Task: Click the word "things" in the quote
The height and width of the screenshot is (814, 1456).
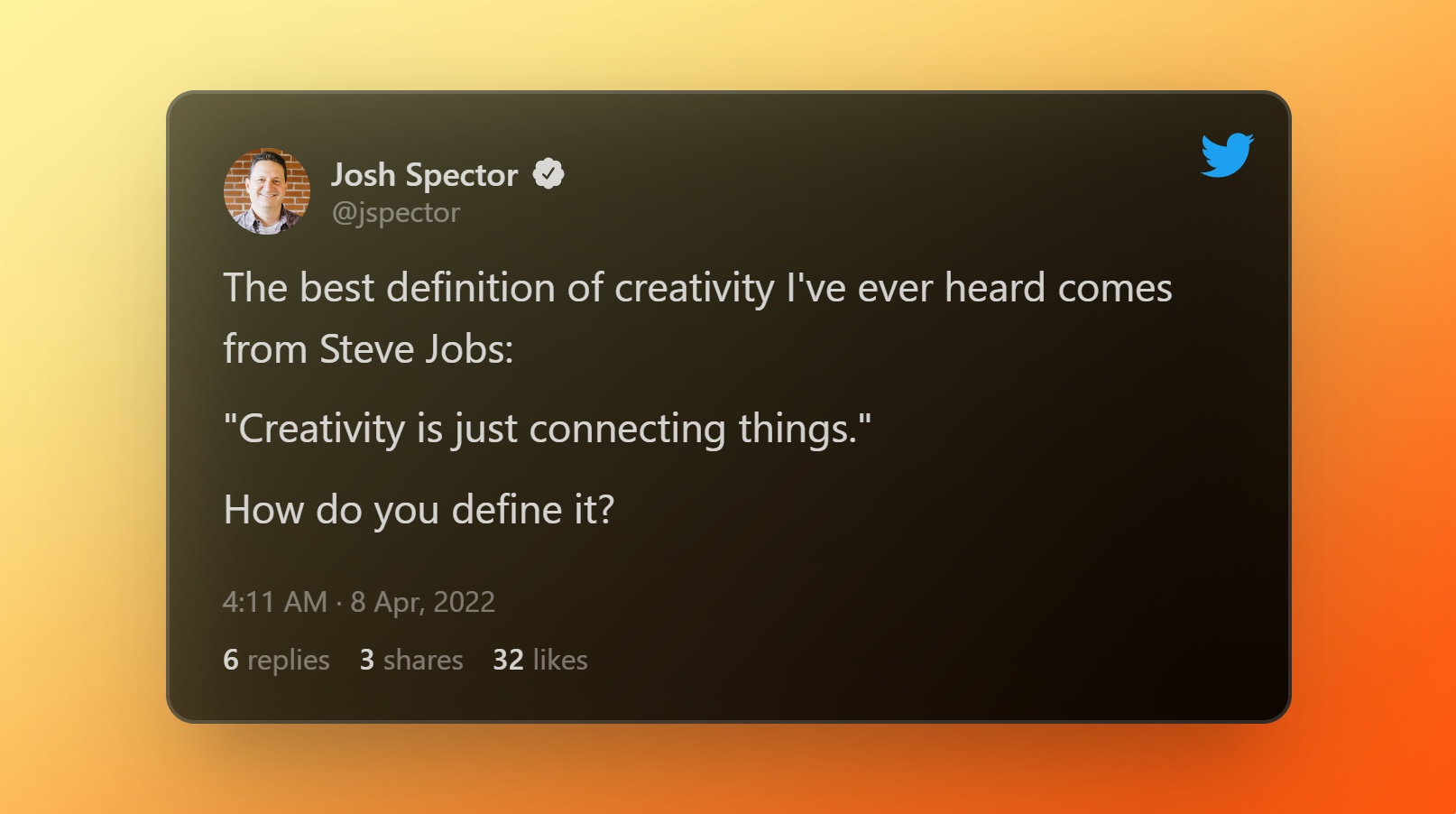Action: 796,430
